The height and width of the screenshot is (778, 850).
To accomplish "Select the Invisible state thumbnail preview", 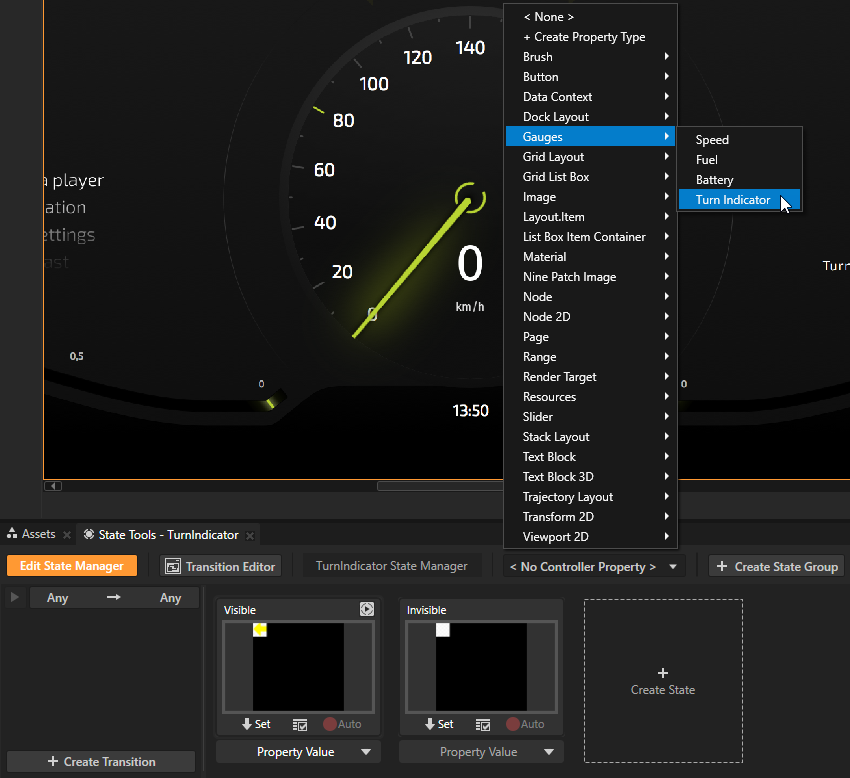I will (481, 666).
